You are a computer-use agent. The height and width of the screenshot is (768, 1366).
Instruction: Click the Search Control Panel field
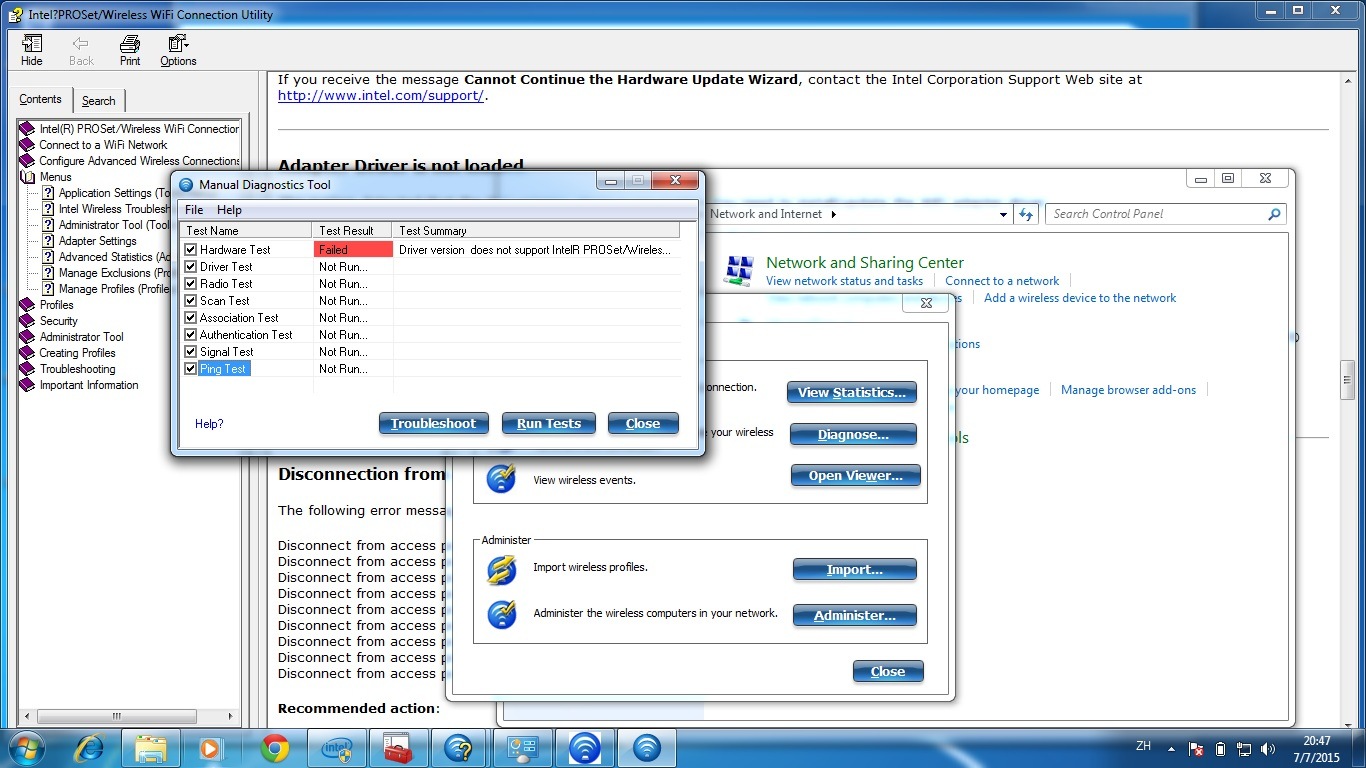point(1165,214)
